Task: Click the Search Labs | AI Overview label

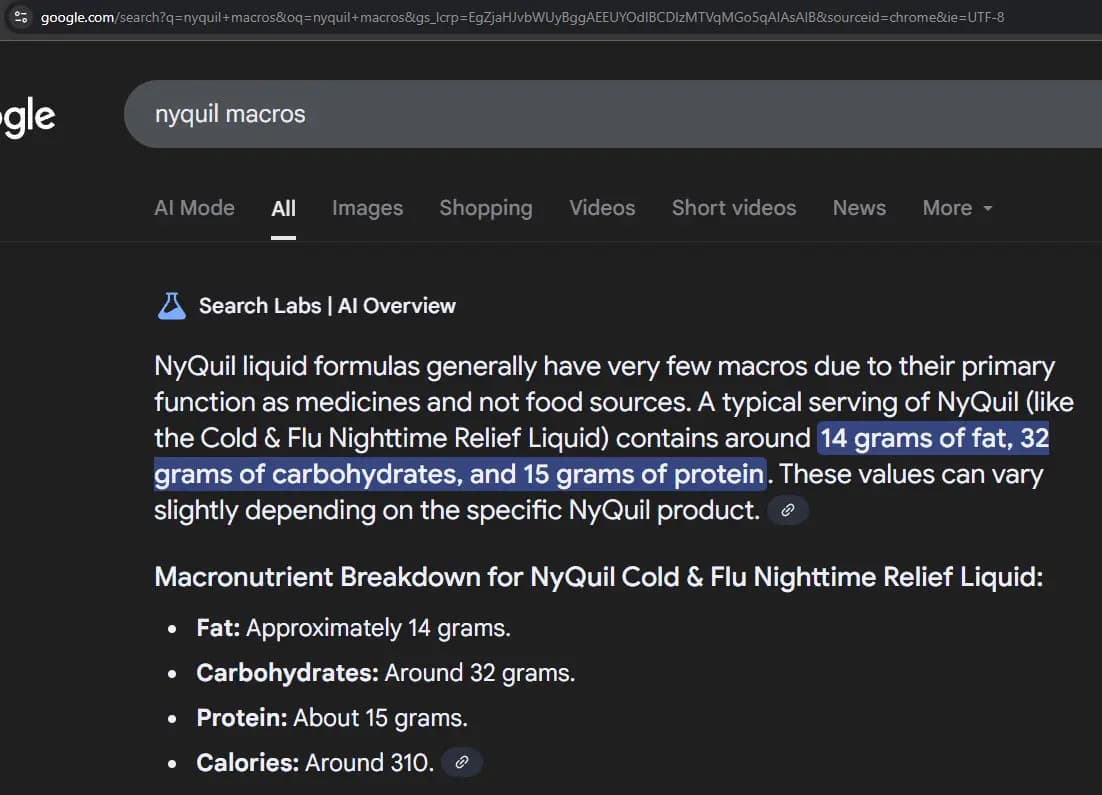Action: 327,305
